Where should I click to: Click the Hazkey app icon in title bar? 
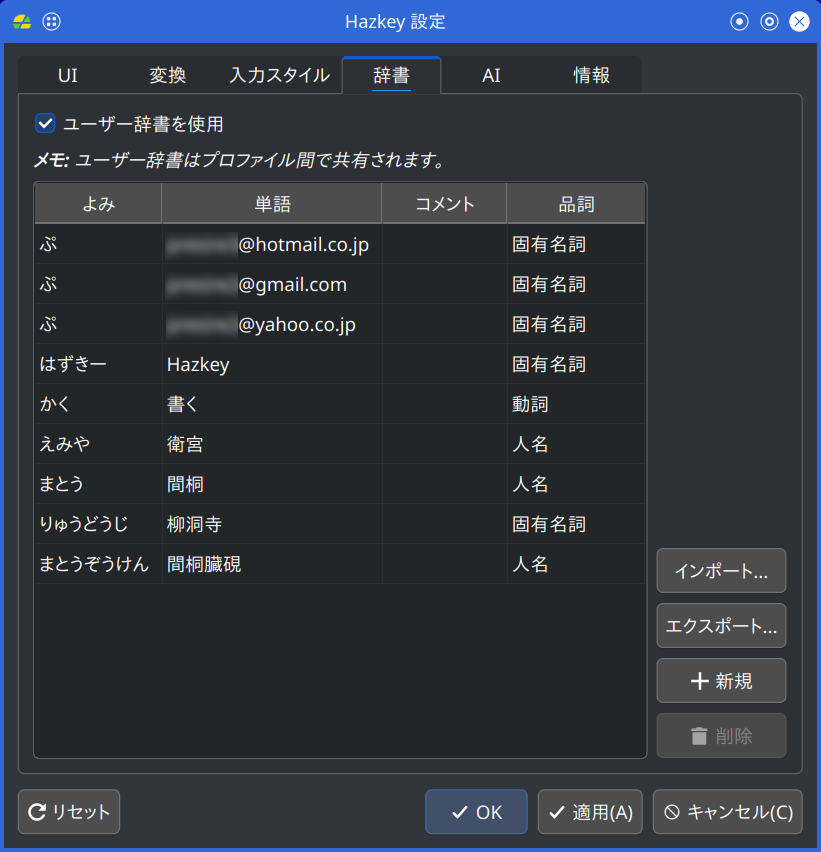pyautogui.click(x=22, y=22)
